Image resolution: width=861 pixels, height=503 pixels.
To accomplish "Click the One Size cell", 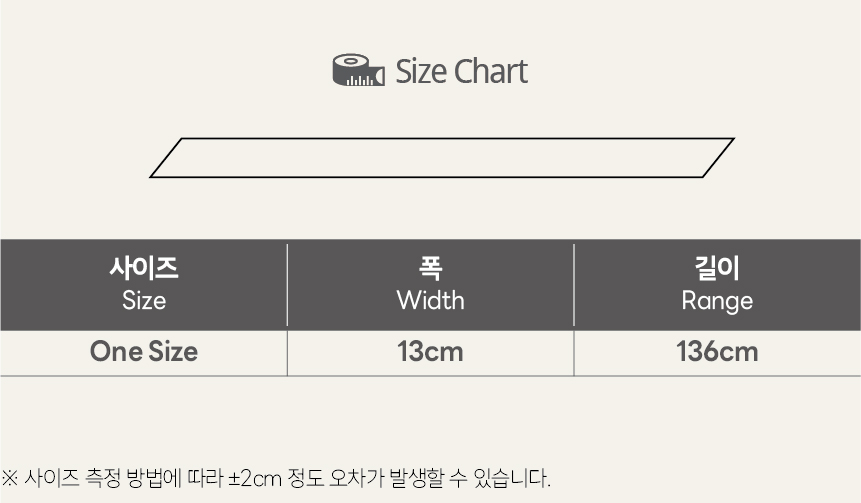I will pyautogui.click(x=144, y=351).
